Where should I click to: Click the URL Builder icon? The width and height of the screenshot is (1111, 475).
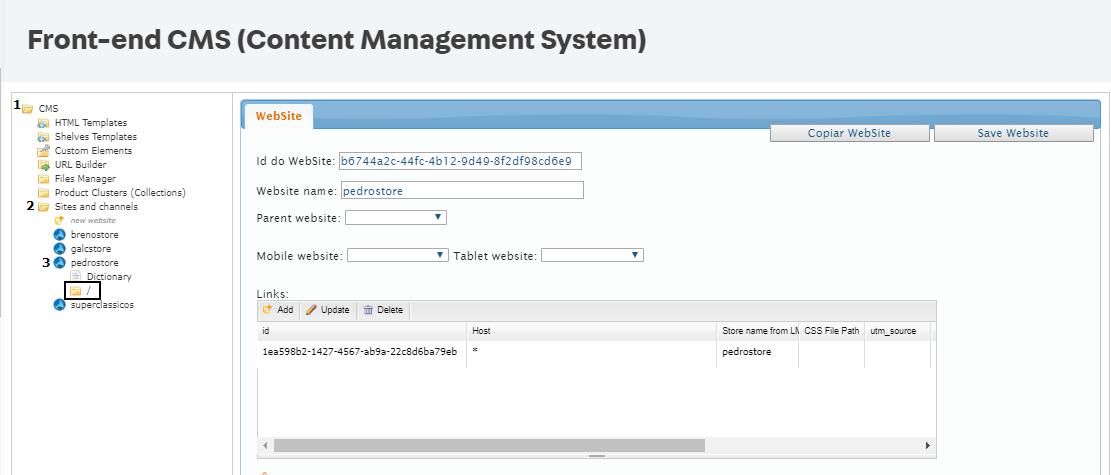click(x=43, y=165)
